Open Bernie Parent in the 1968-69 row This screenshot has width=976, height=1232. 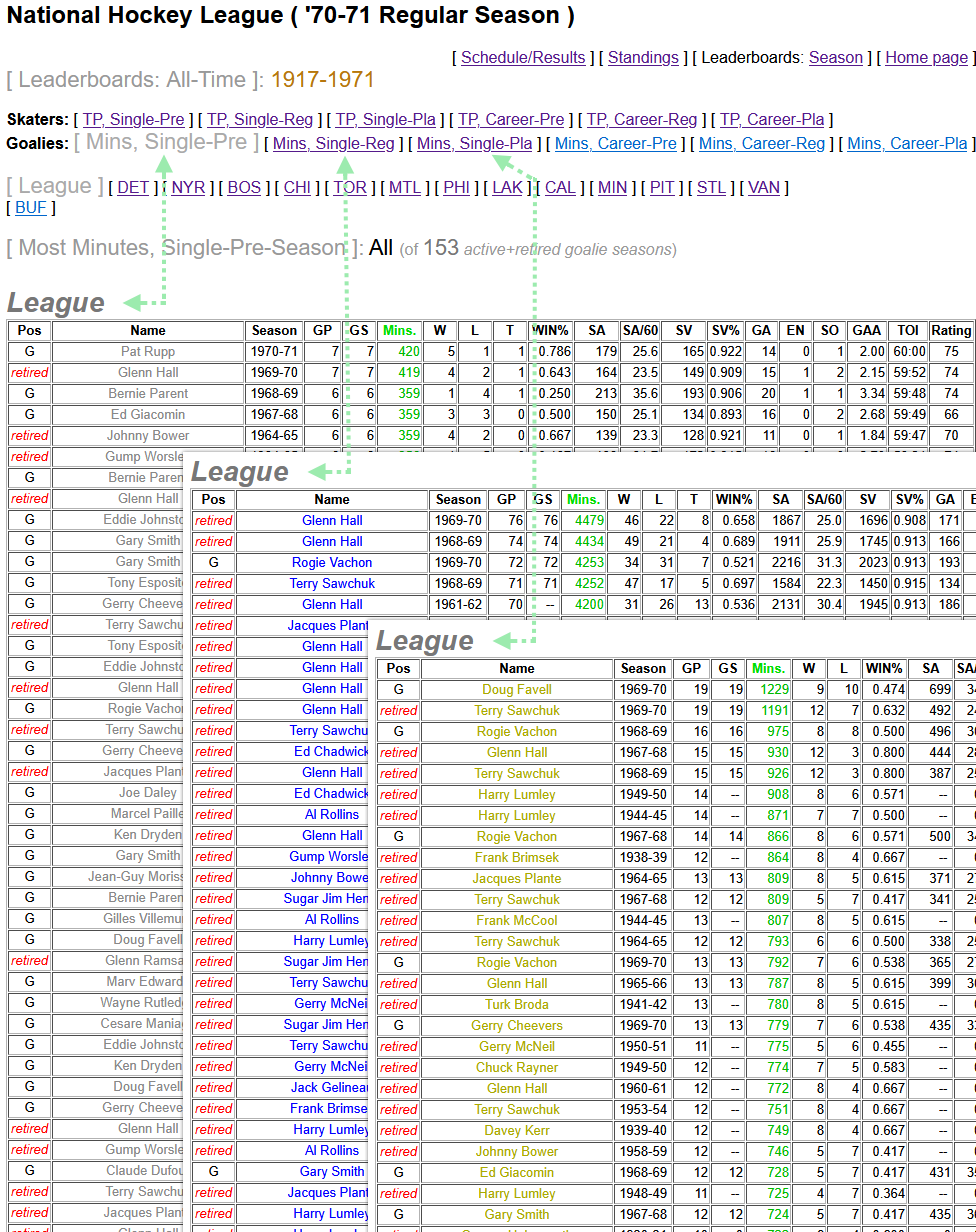pos(148,394)
